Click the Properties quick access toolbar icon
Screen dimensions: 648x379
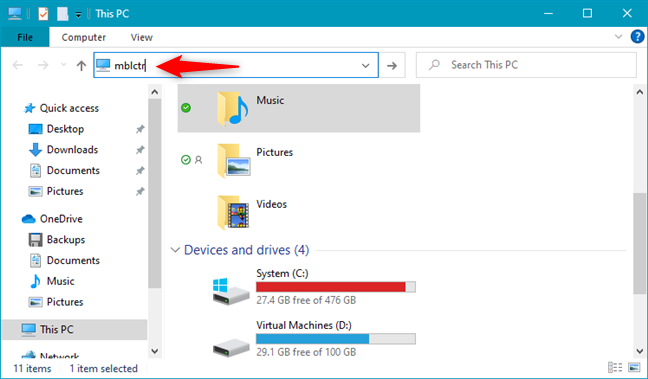[x=43, y=14]
